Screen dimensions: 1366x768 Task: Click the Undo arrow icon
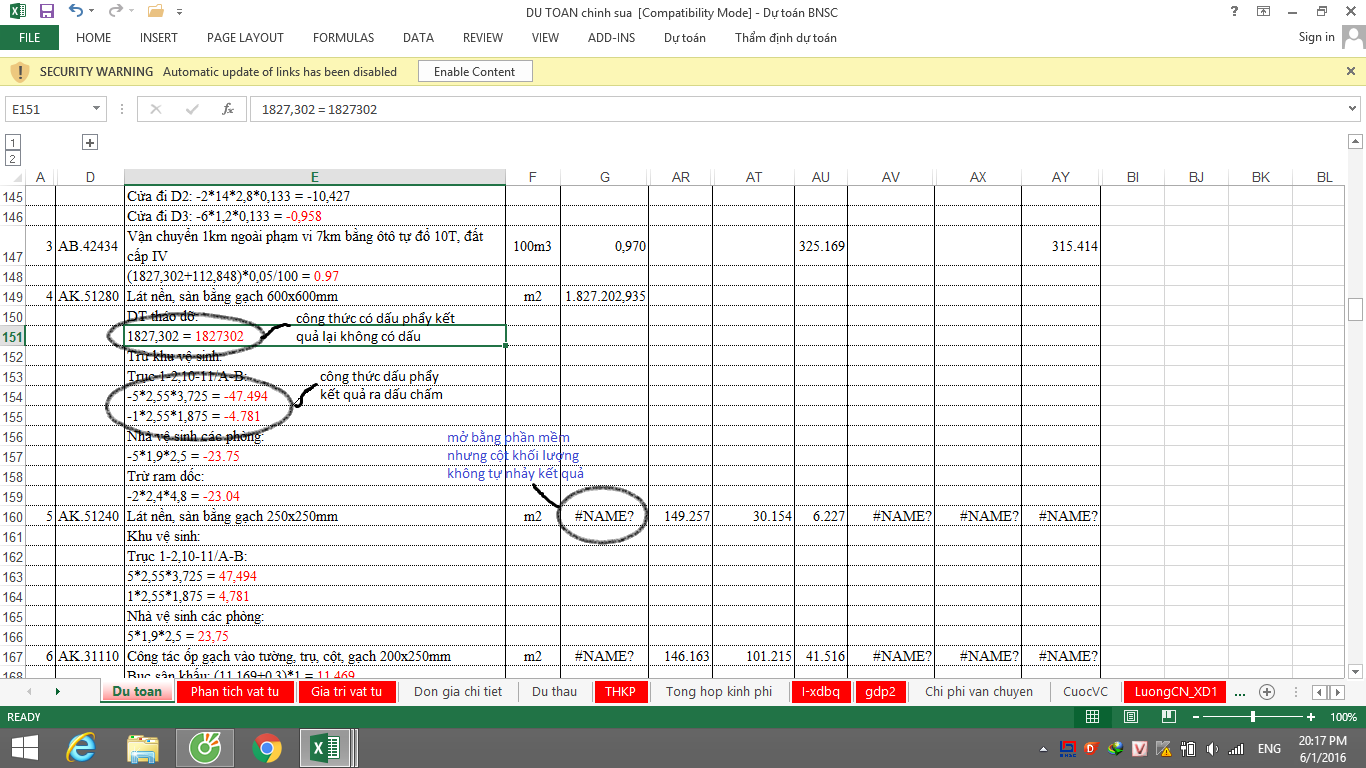(77, 12)
